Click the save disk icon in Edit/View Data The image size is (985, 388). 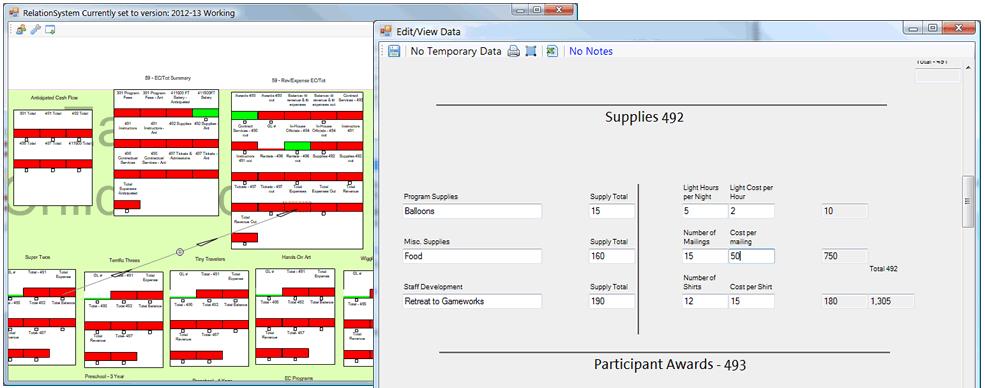394,51
